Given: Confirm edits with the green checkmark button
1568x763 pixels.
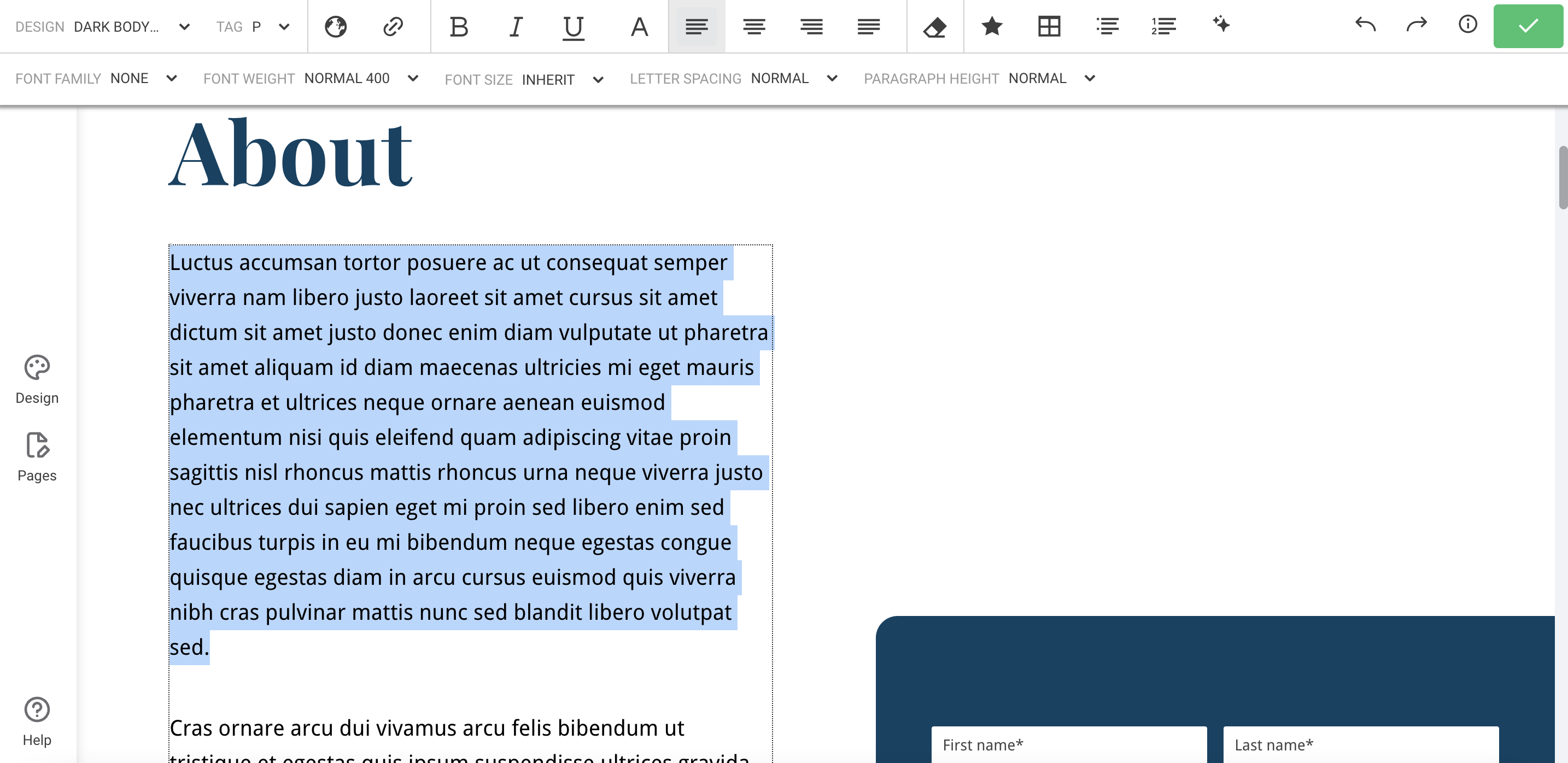Looking at the screenshot, I should [x=1528, y=26].
